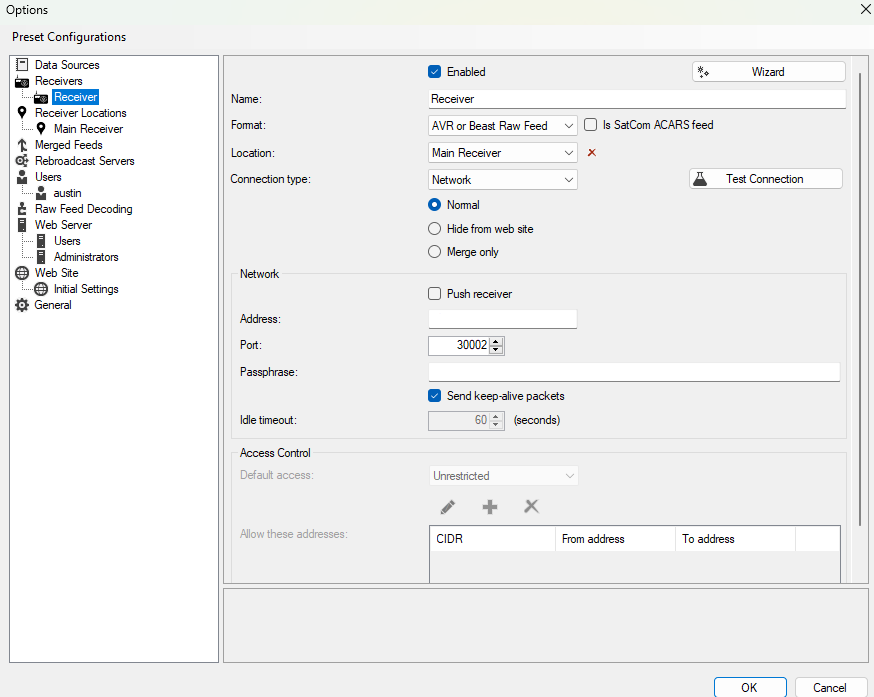Image resolution: width=874 pixels, height=697 pixels.
Task: Remove an address with the X icon
Action: (531, 507)
